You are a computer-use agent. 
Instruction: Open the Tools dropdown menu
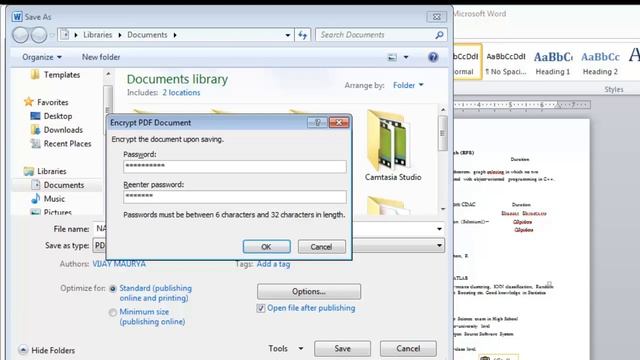pos(286,348)
